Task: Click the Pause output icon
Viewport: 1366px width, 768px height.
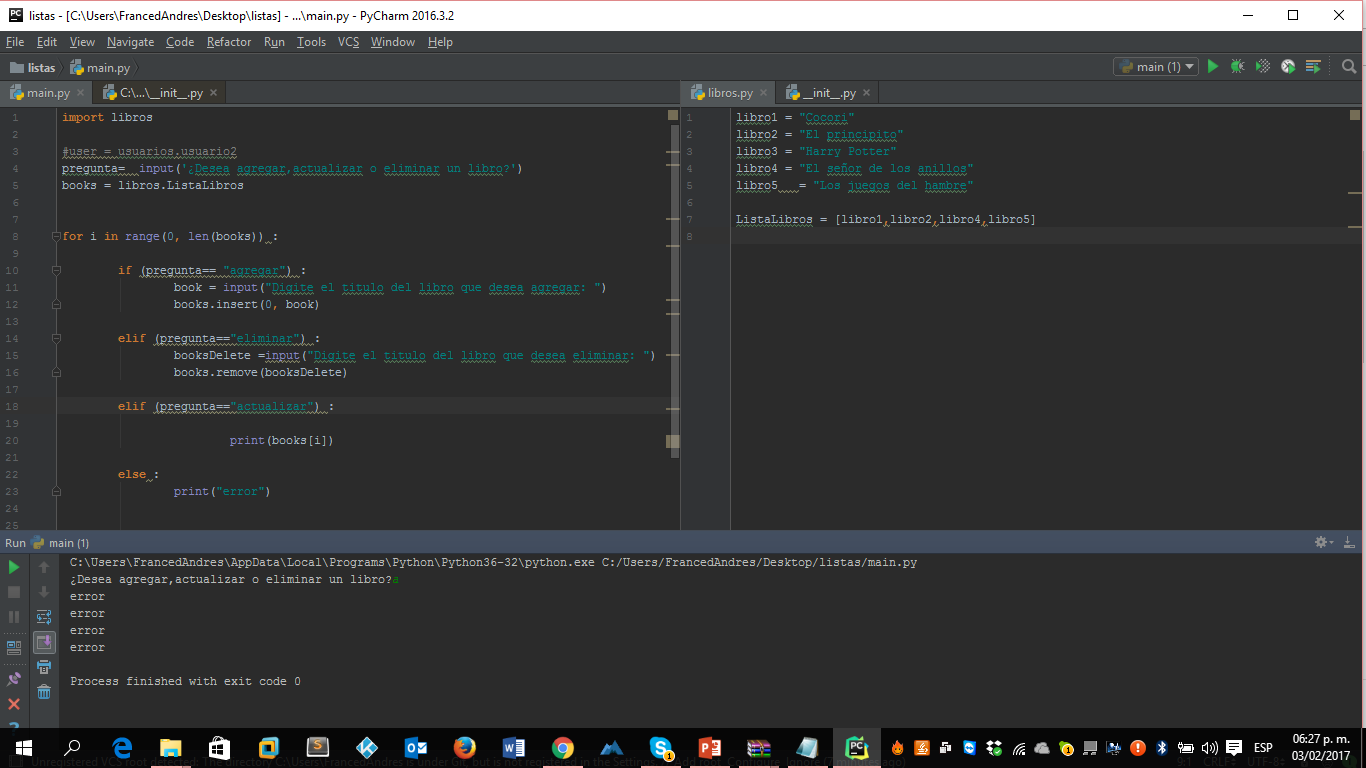Action: pos(14,617)
